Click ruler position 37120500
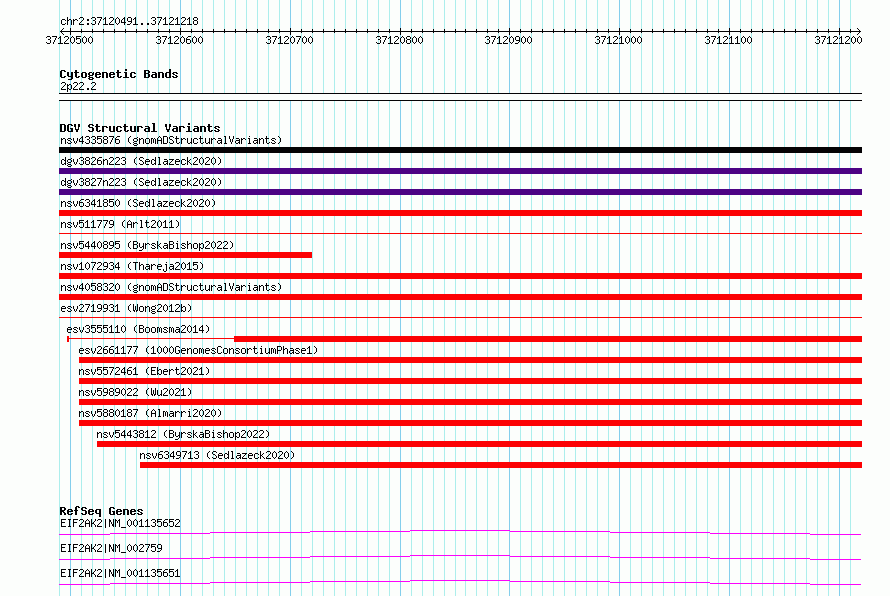Image resolution: width=890 pixels, height=596 pixels. (69, 40)
